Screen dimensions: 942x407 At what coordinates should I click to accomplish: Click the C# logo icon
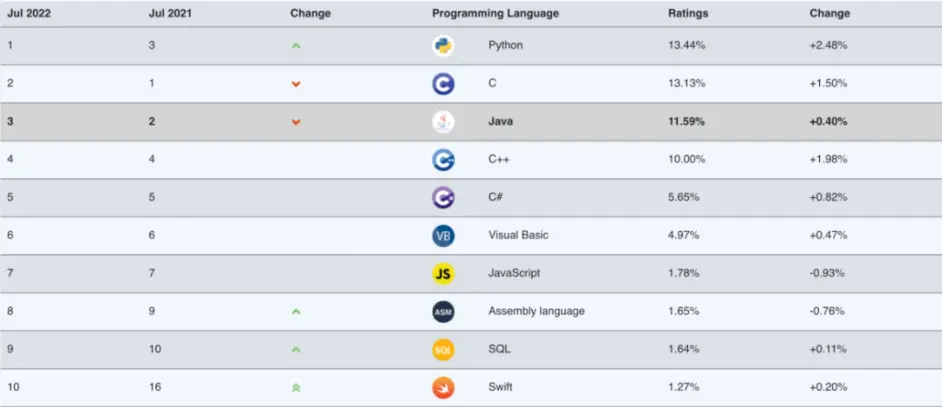[443, 198]
